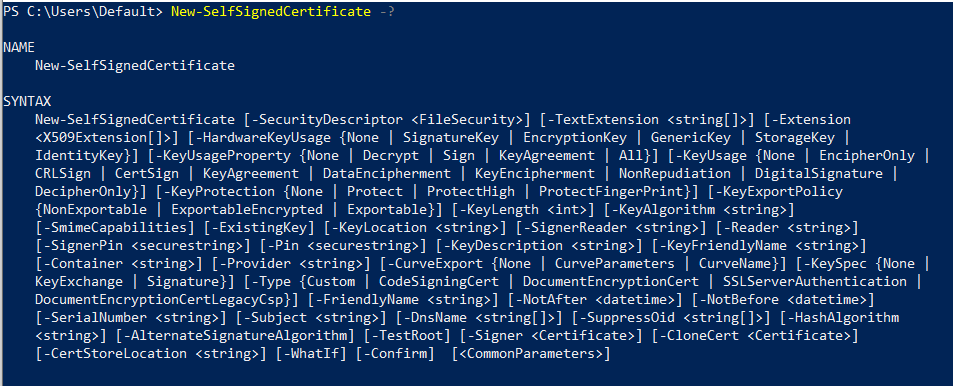Click the NAME heading
The width and height of the screenshot is (953, 386).
point(19,47)
